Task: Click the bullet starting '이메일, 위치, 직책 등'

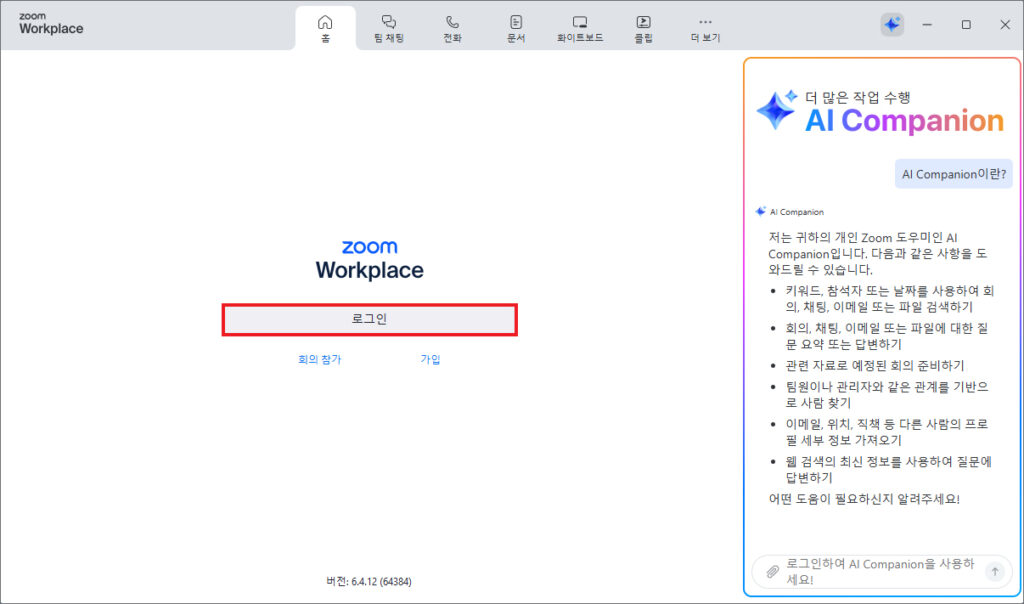Action: (887, 432)
